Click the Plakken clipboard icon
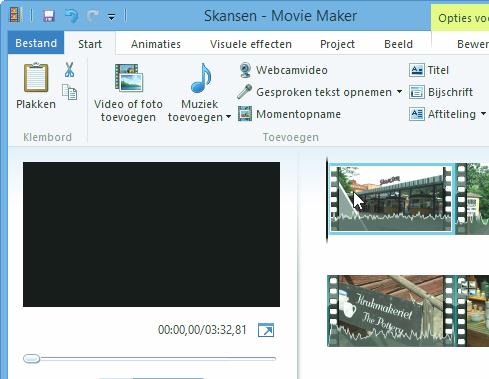The height and width of the screenshot is (379, 489). click(x=36, y=78)
